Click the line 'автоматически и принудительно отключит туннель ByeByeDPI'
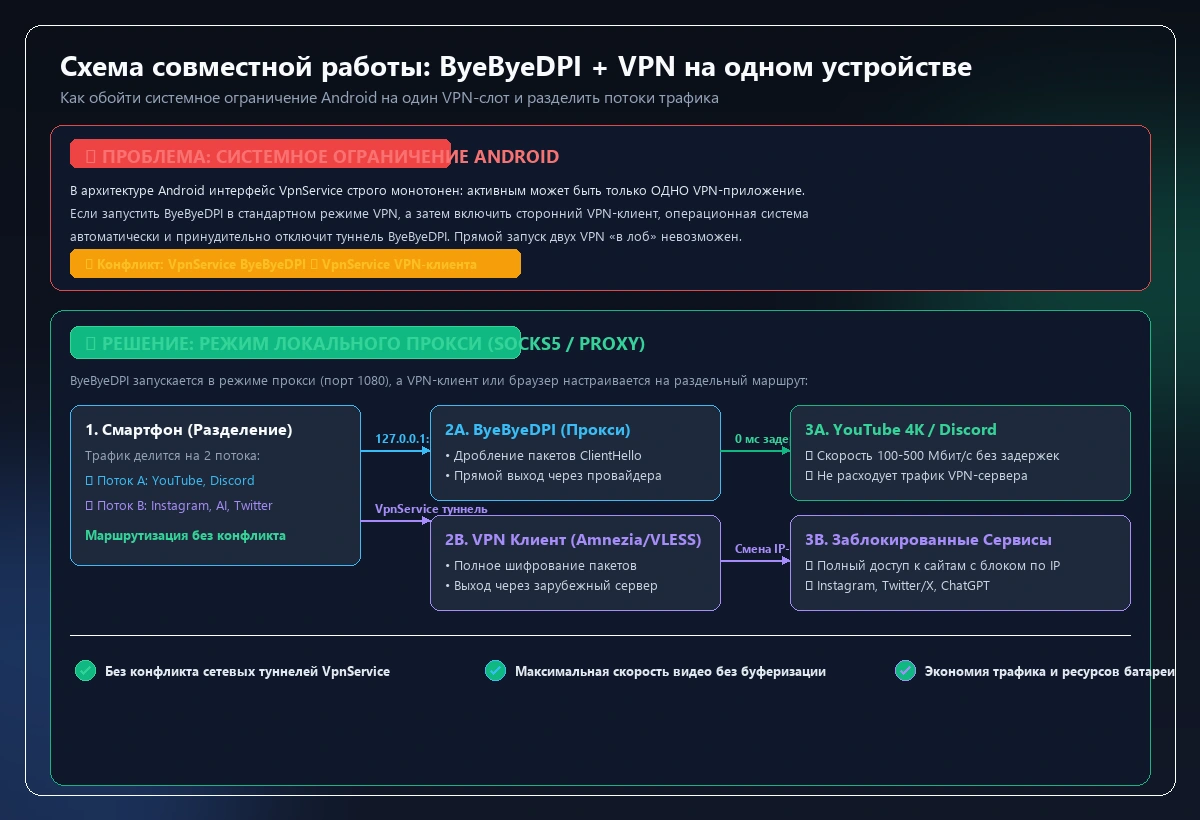Screen dimensions: 1200x820 point(406,238)
